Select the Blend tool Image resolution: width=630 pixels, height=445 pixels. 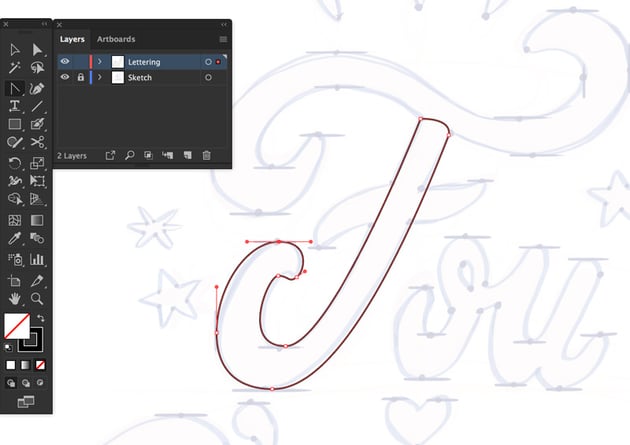click(37, 238)
